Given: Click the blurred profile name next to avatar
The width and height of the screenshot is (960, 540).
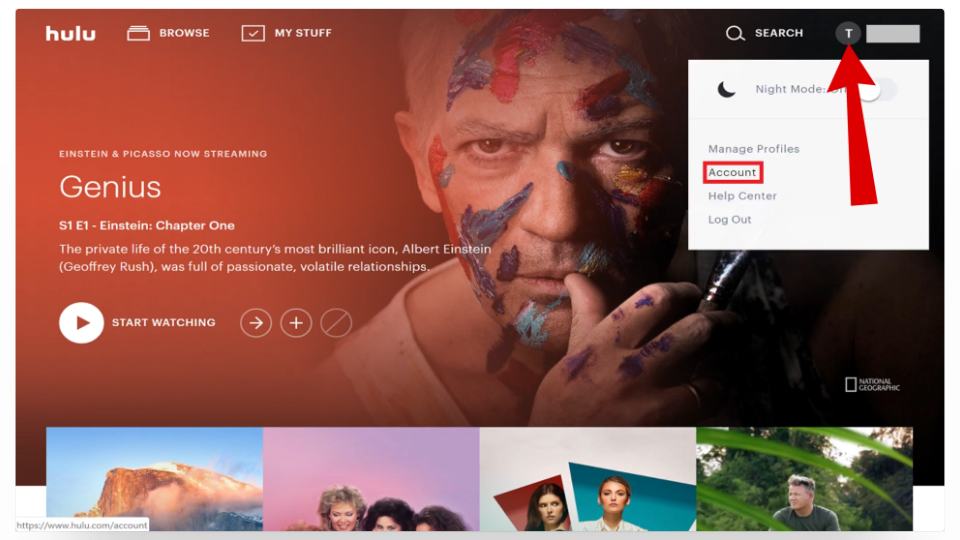Looking at the screenshot, I should click(x=893, y=34).
